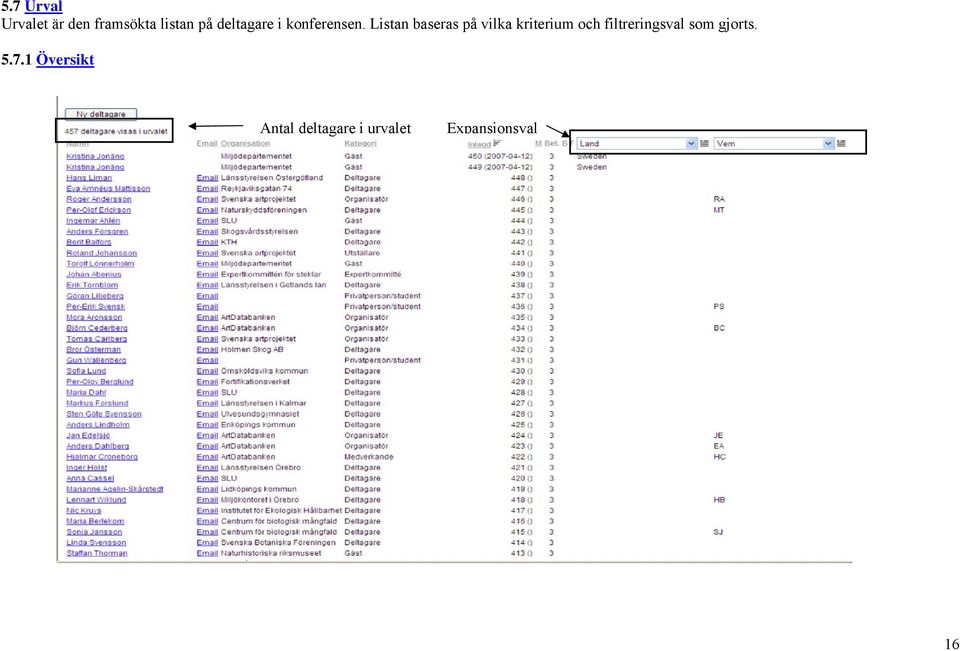This screenshot has height=651, width=960.
Task: Open participant Staffan Thorman
Action: tap(97, 554)
